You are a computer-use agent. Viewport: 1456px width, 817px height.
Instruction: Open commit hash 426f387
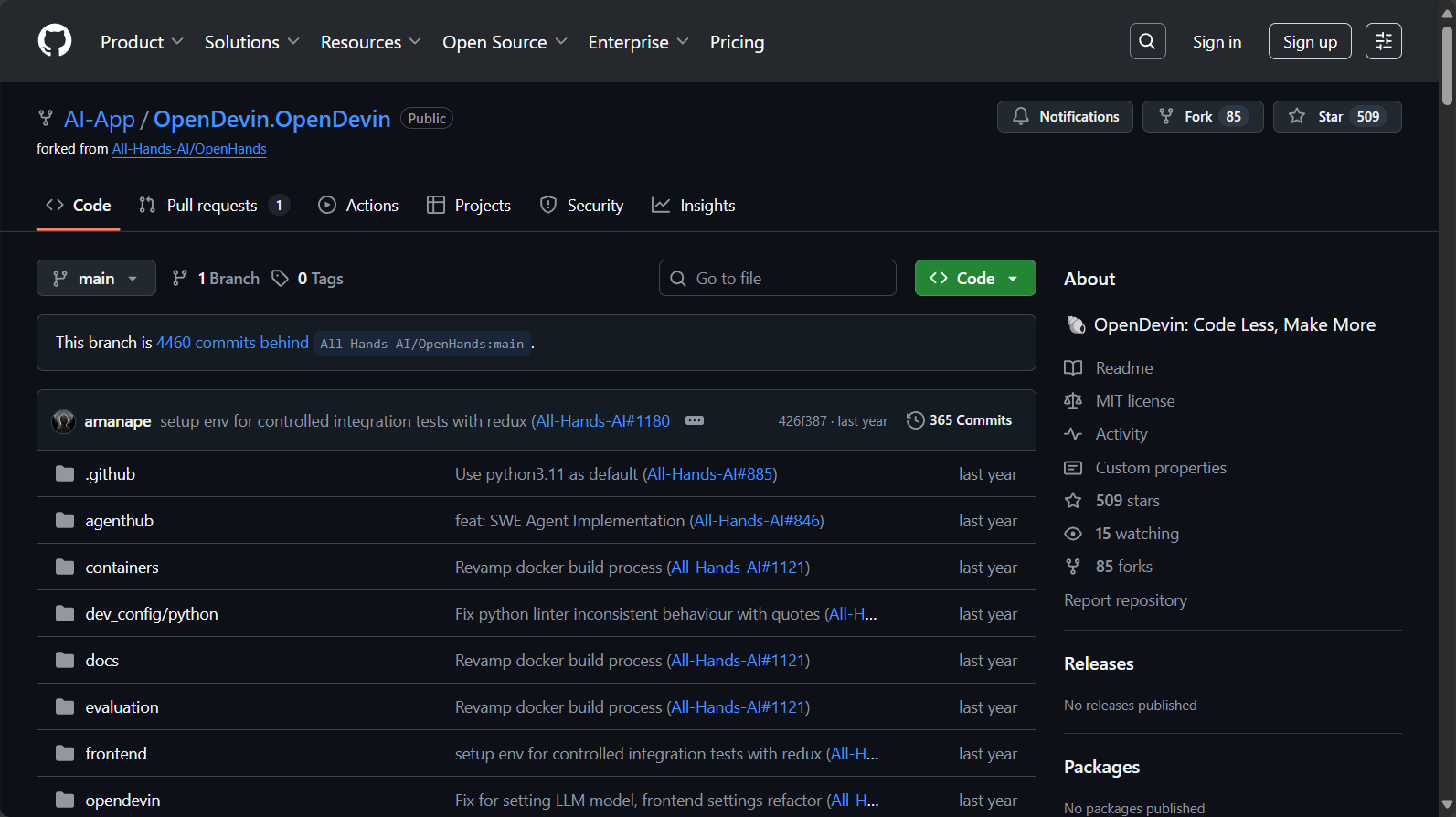coord(802,421)
